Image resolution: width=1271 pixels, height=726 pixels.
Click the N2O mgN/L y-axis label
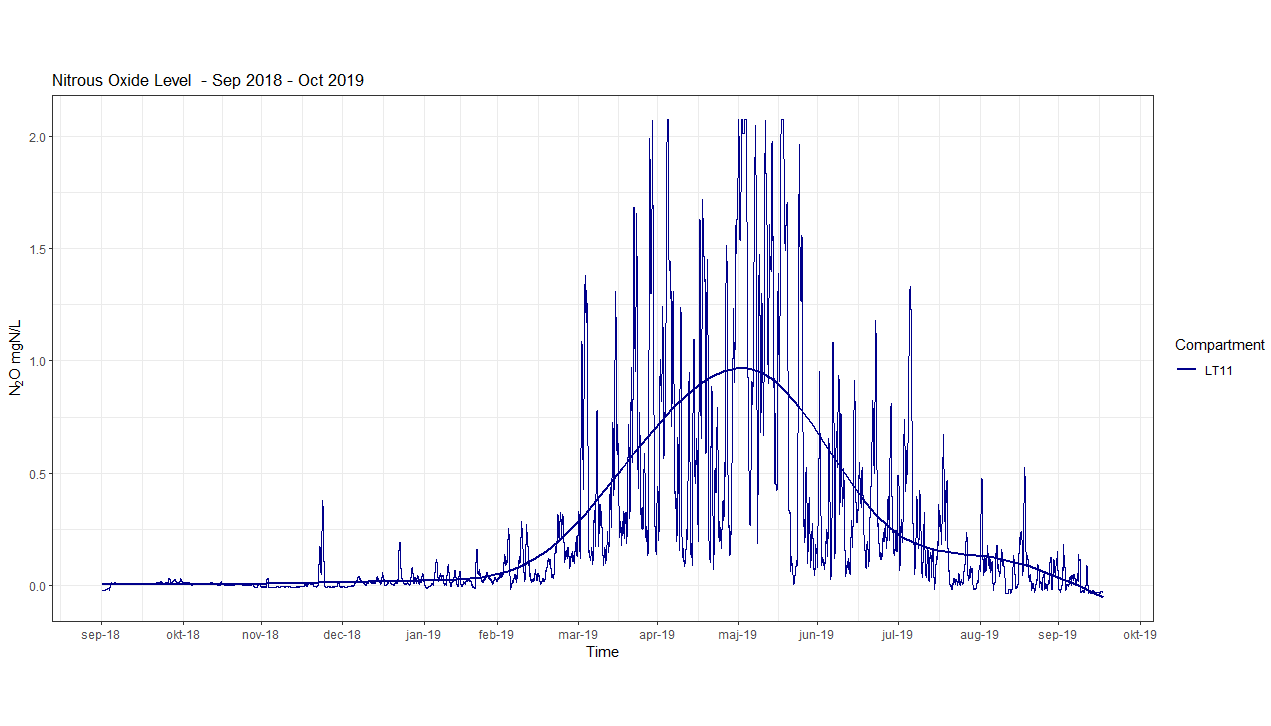(x=16, y=358)
